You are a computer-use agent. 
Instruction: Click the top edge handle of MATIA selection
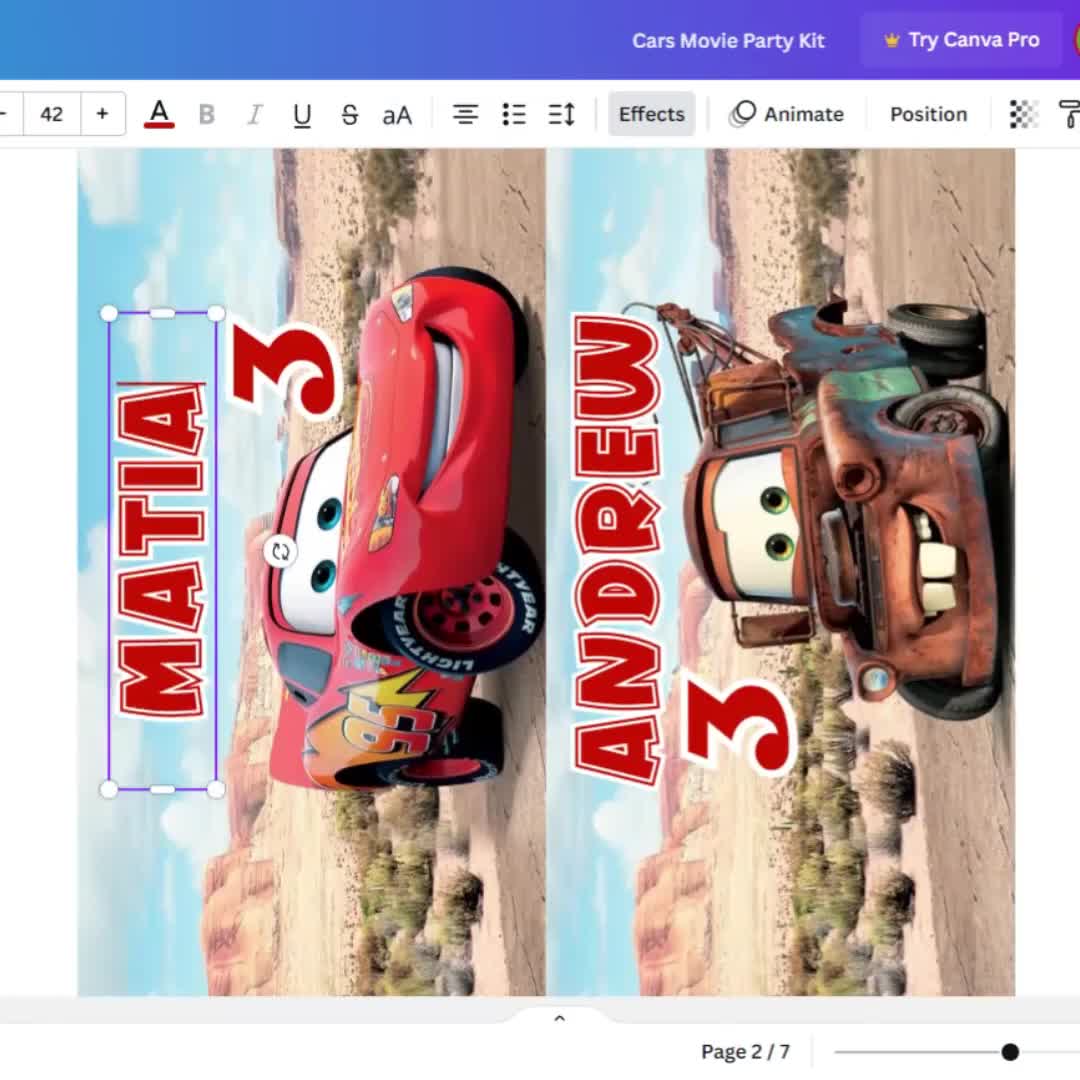[x=163, y=313]
